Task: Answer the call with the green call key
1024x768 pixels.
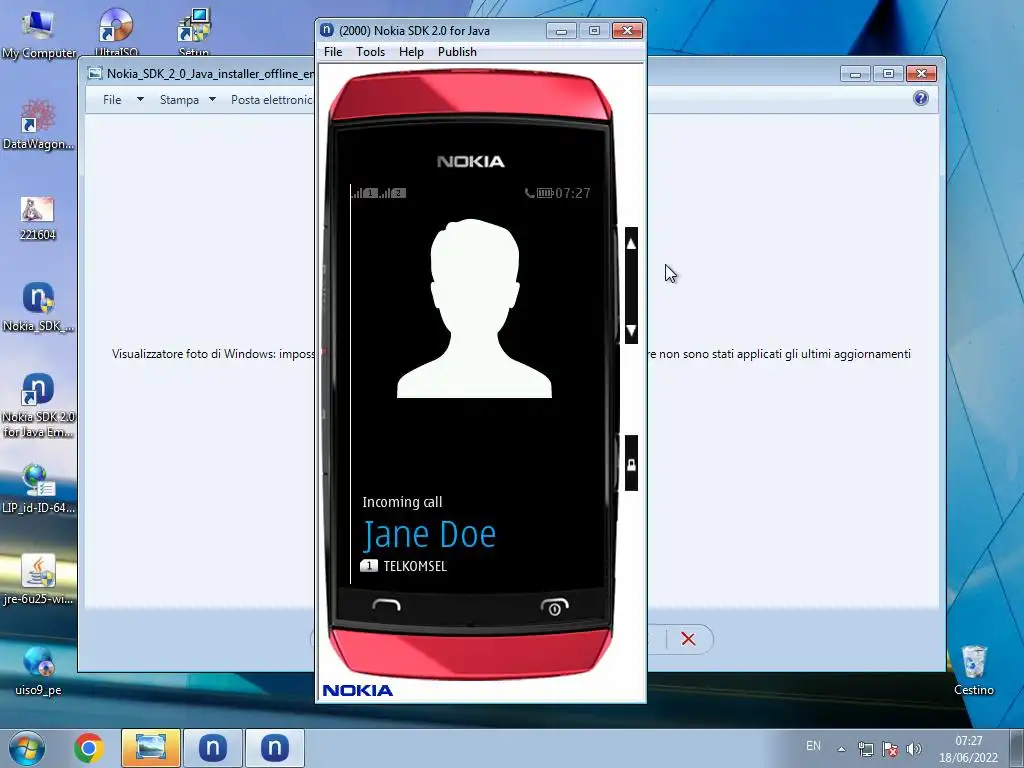Action: [x=387, y=605]
